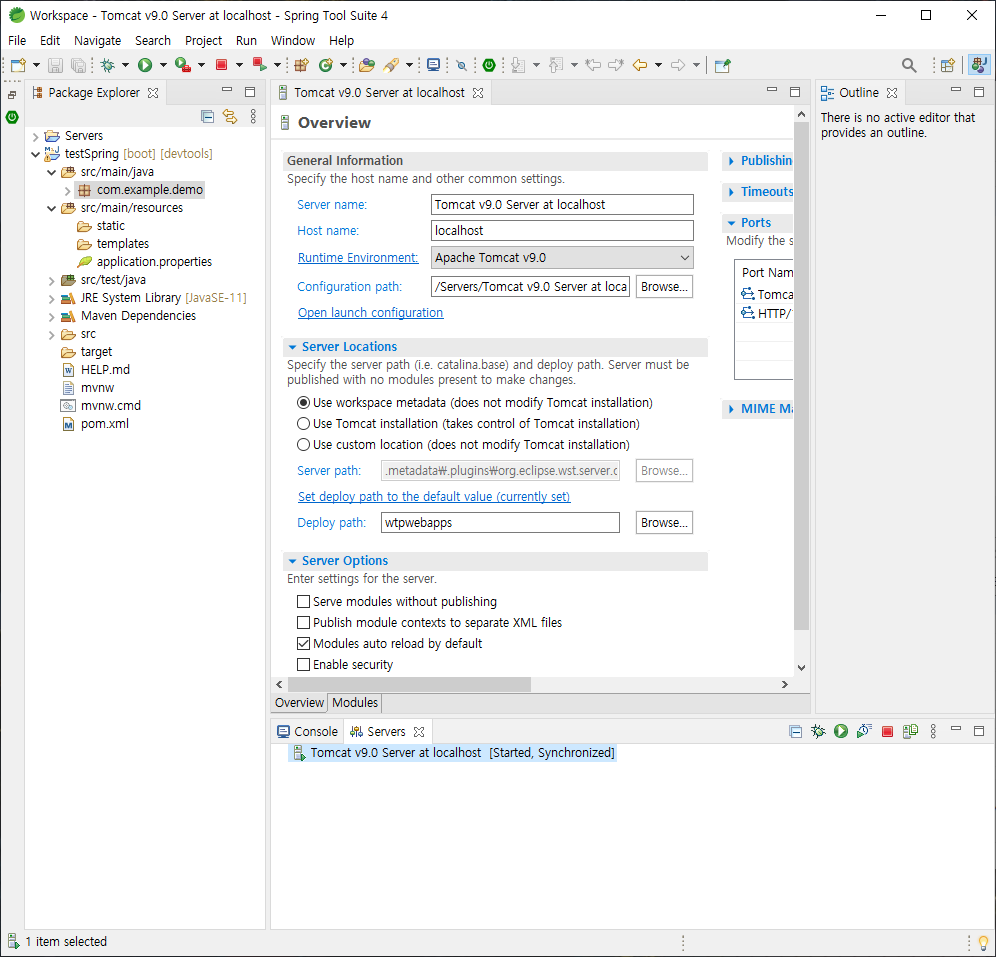Open the Navigate menu

[97, 41]
